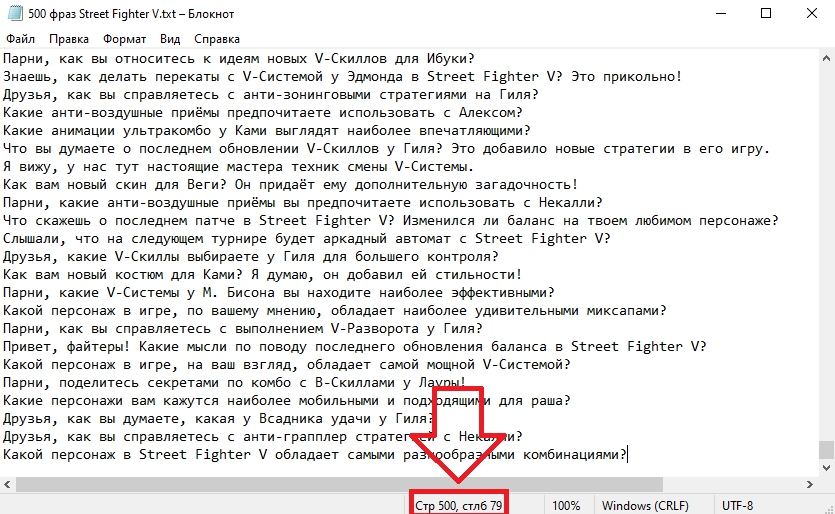Click the last line ending 'комбинациями?'

coord(315,455)
